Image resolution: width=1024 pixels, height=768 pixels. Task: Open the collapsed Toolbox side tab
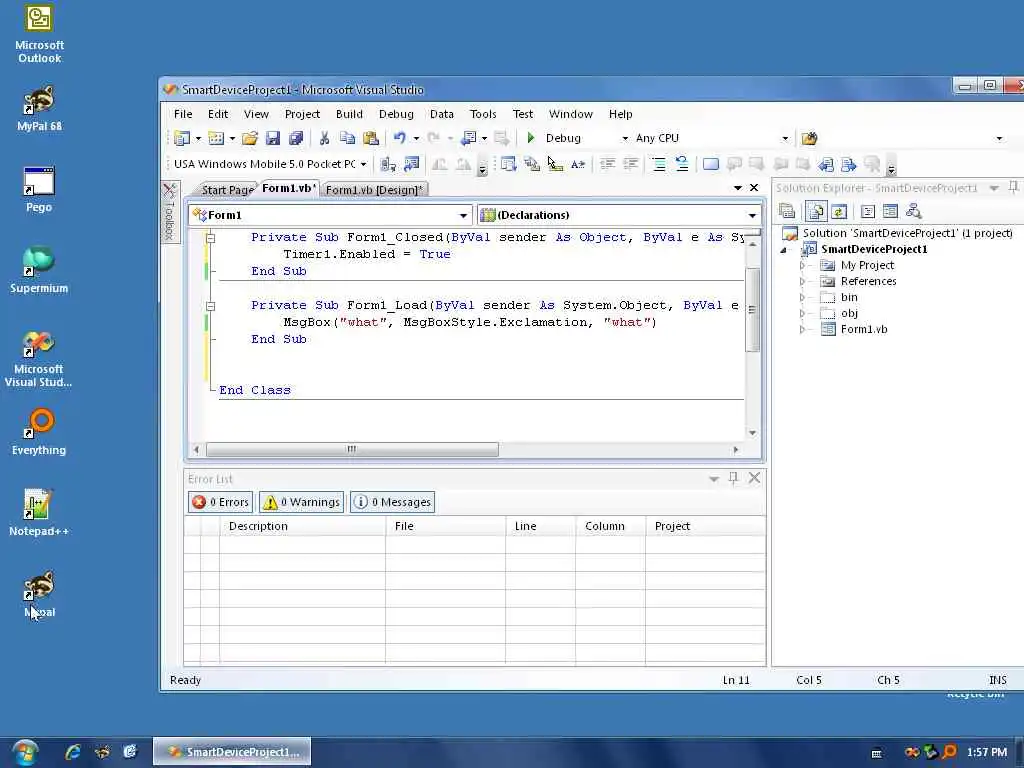tap(170, 212)
